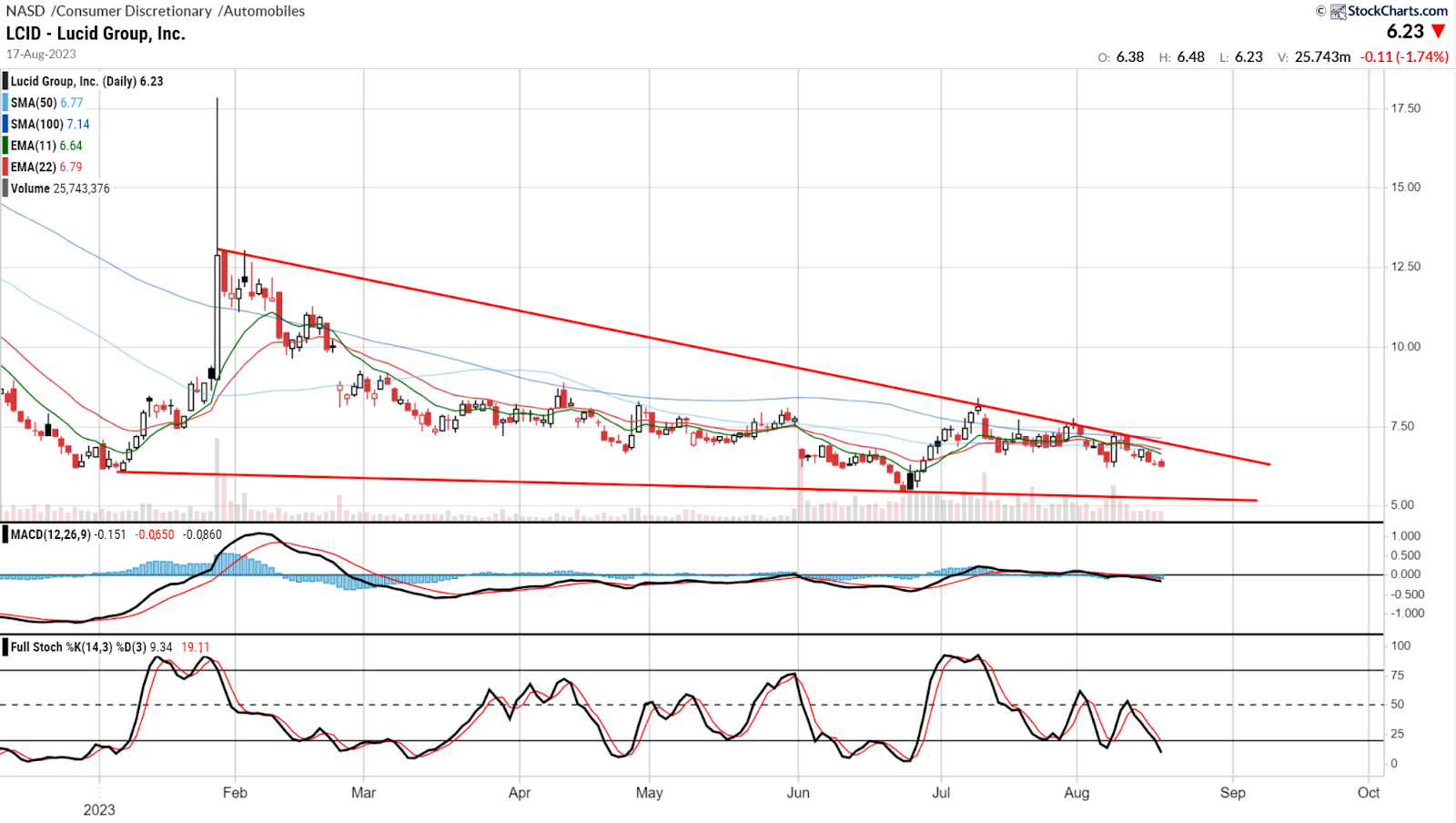The width and height of the screenshot is (1456, 823).
Task: Click the Jun label on the time axis
Action: point(798,793)
